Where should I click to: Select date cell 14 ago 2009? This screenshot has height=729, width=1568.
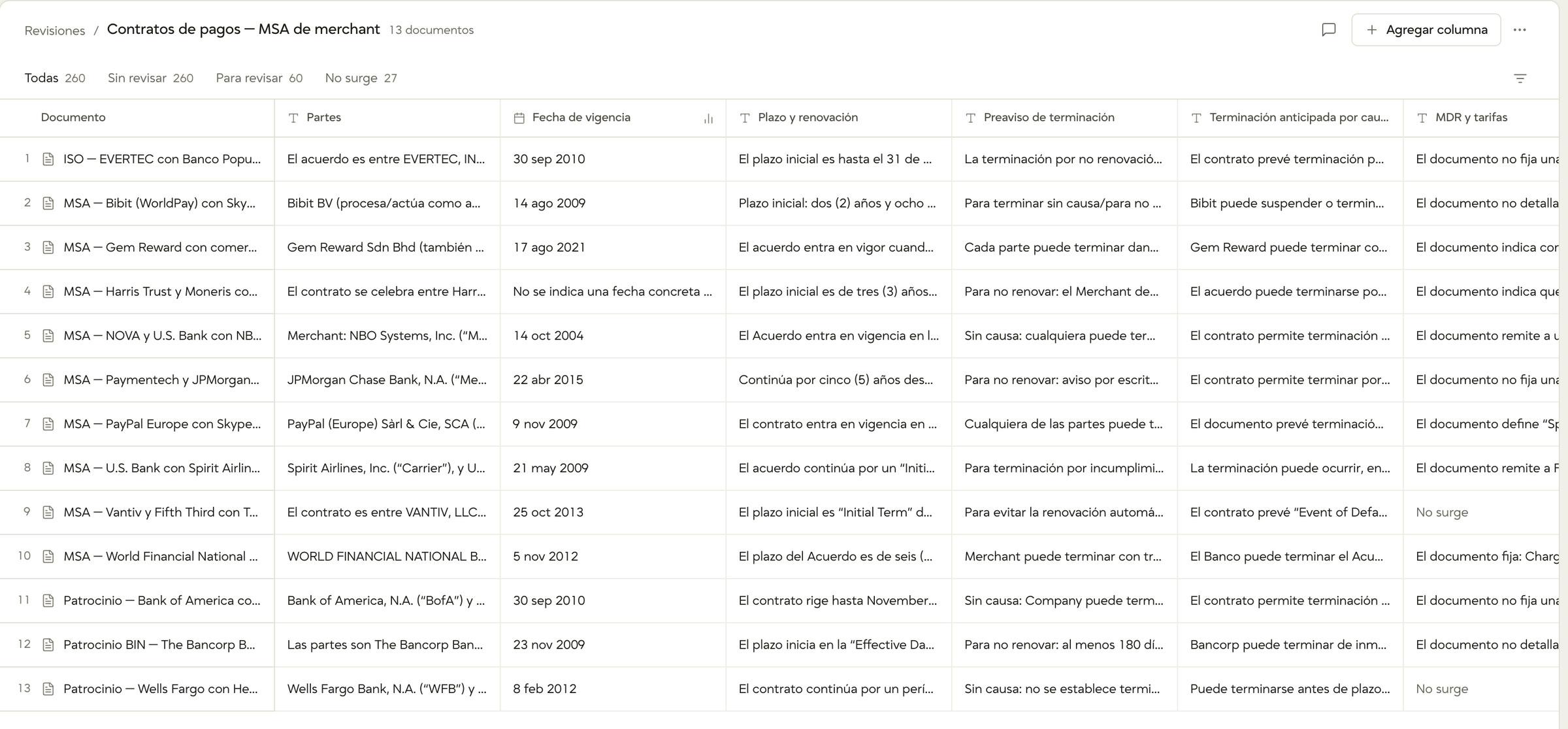[613, 203]
